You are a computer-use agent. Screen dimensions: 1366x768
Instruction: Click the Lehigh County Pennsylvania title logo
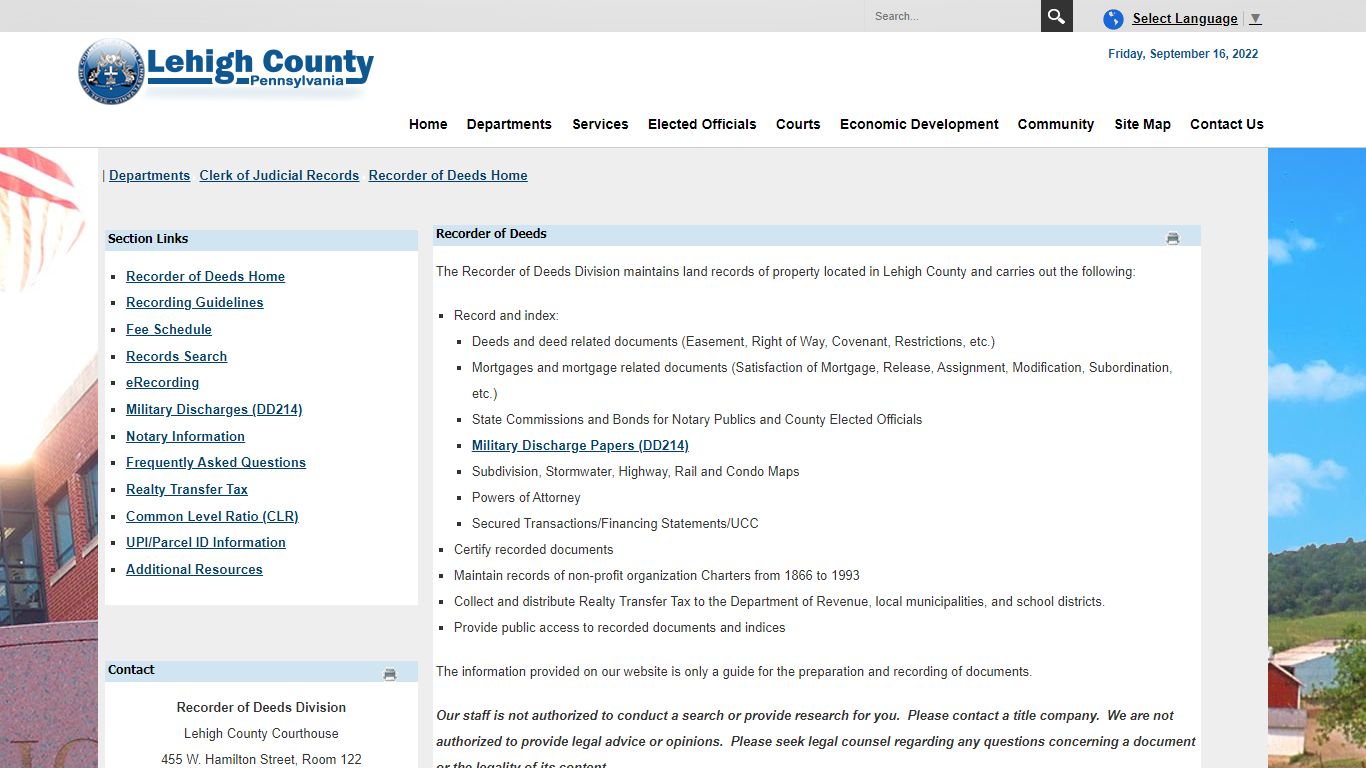(260, 70)
